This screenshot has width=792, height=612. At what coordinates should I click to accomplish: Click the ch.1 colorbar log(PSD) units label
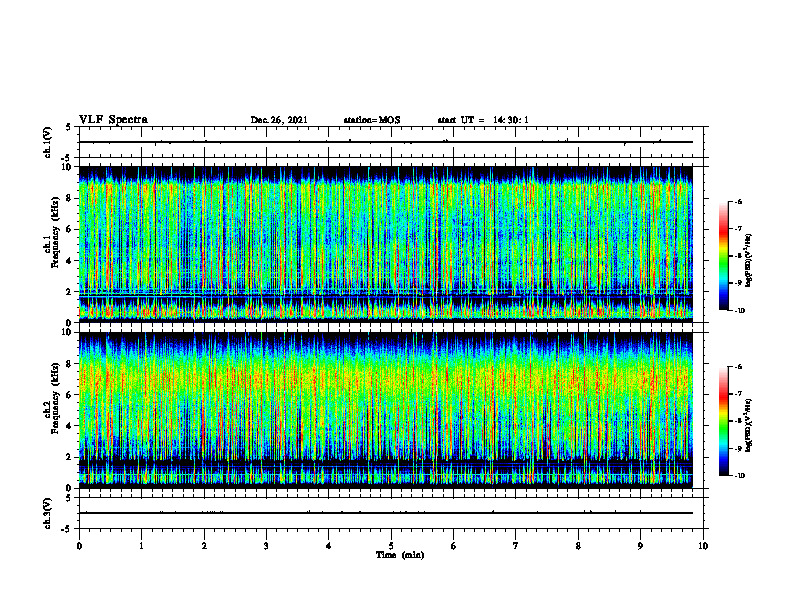(x=749, y=261)
